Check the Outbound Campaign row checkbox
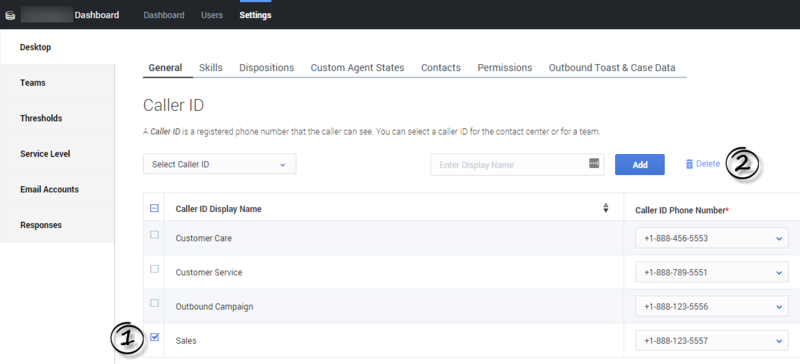This screenshot has height=364, width=800. click(x=154, y=303)
